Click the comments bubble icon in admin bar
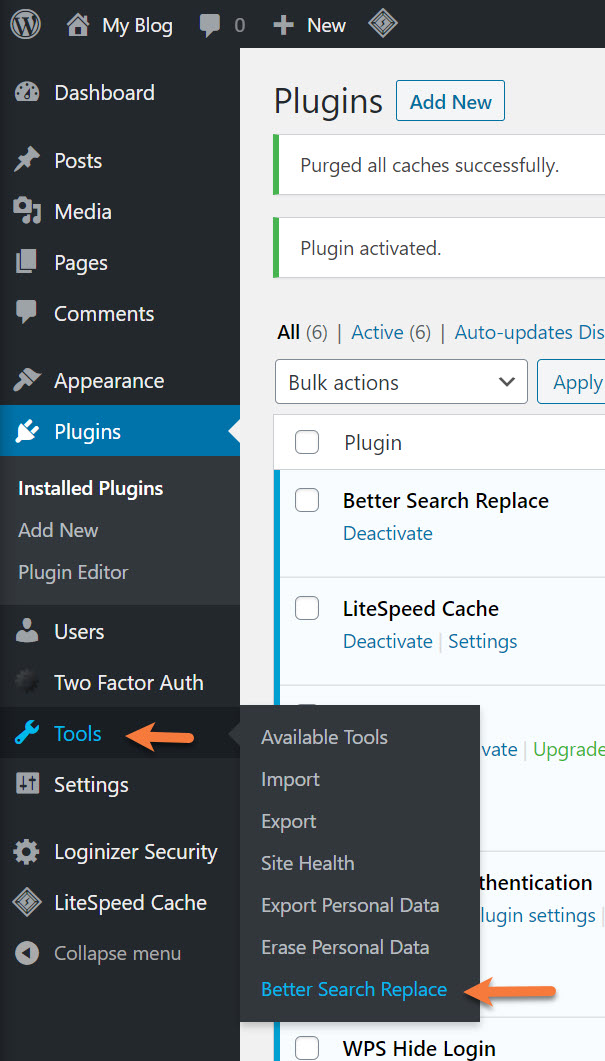The image size is (605, 1061). coord(210,26)
